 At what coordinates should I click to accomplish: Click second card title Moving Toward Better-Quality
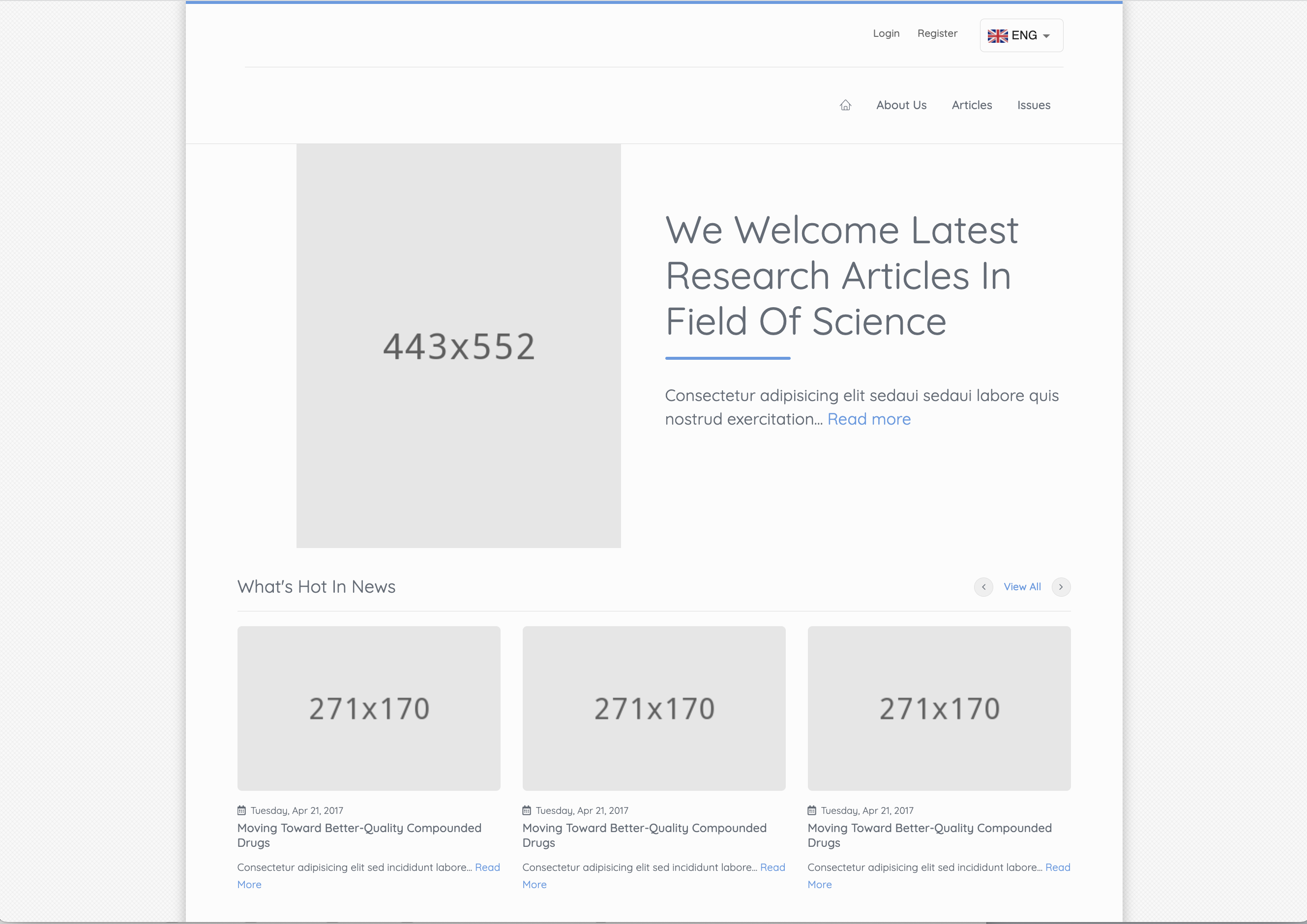tap(644, 835)
